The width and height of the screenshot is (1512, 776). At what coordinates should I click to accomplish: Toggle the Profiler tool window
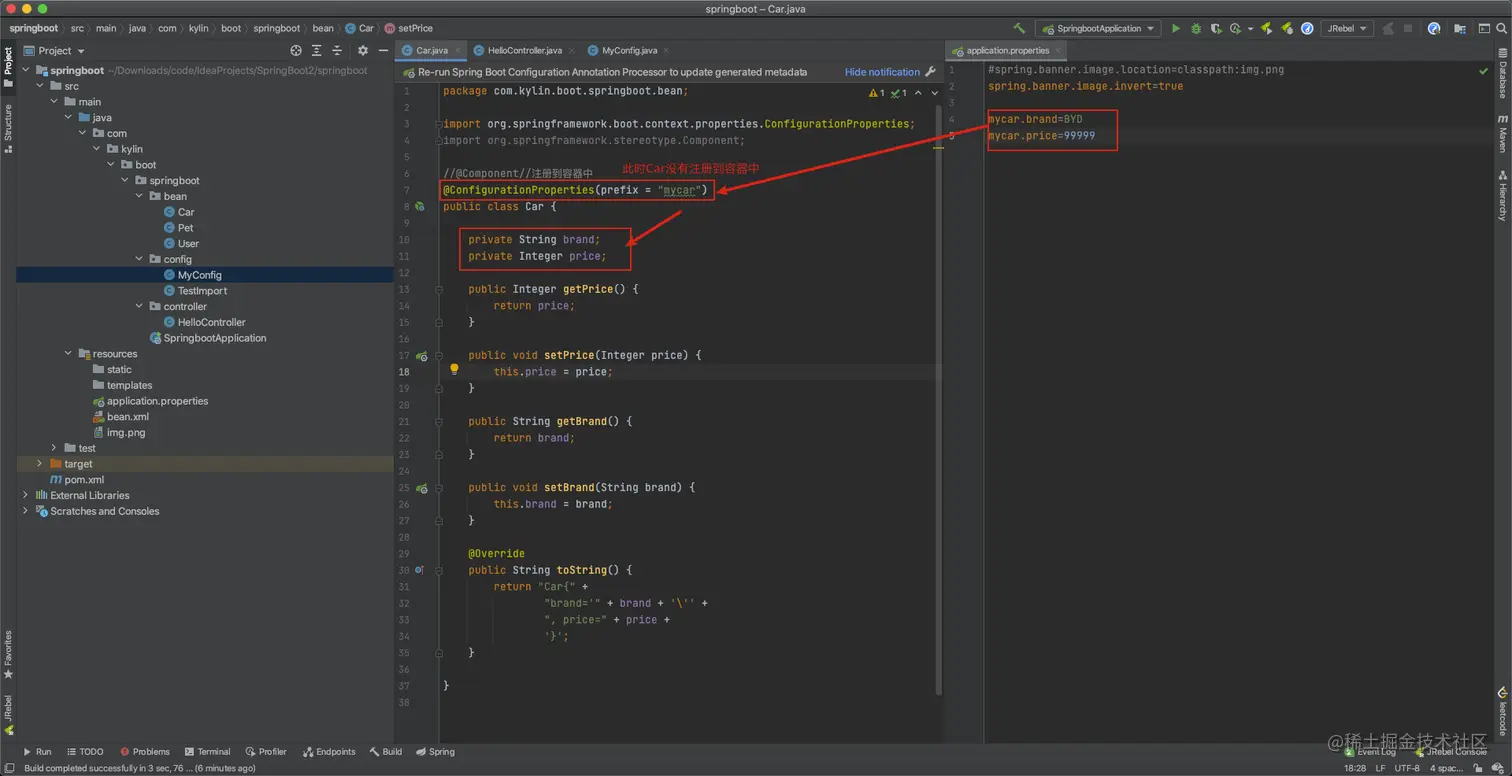(x=266, y=752)
